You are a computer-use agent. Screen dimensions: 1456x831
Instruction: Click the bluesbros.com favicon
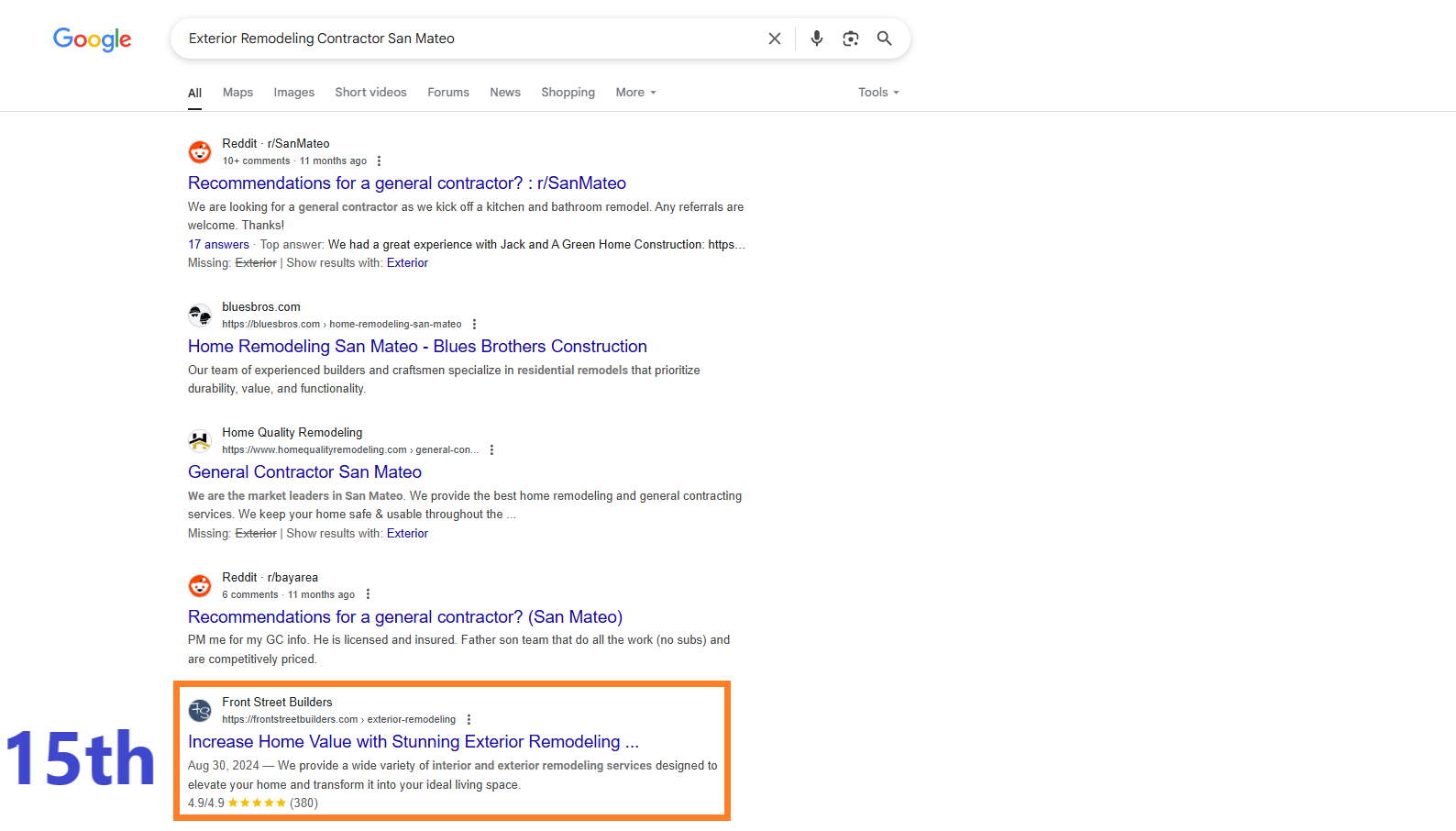click(x=200, y=315)
